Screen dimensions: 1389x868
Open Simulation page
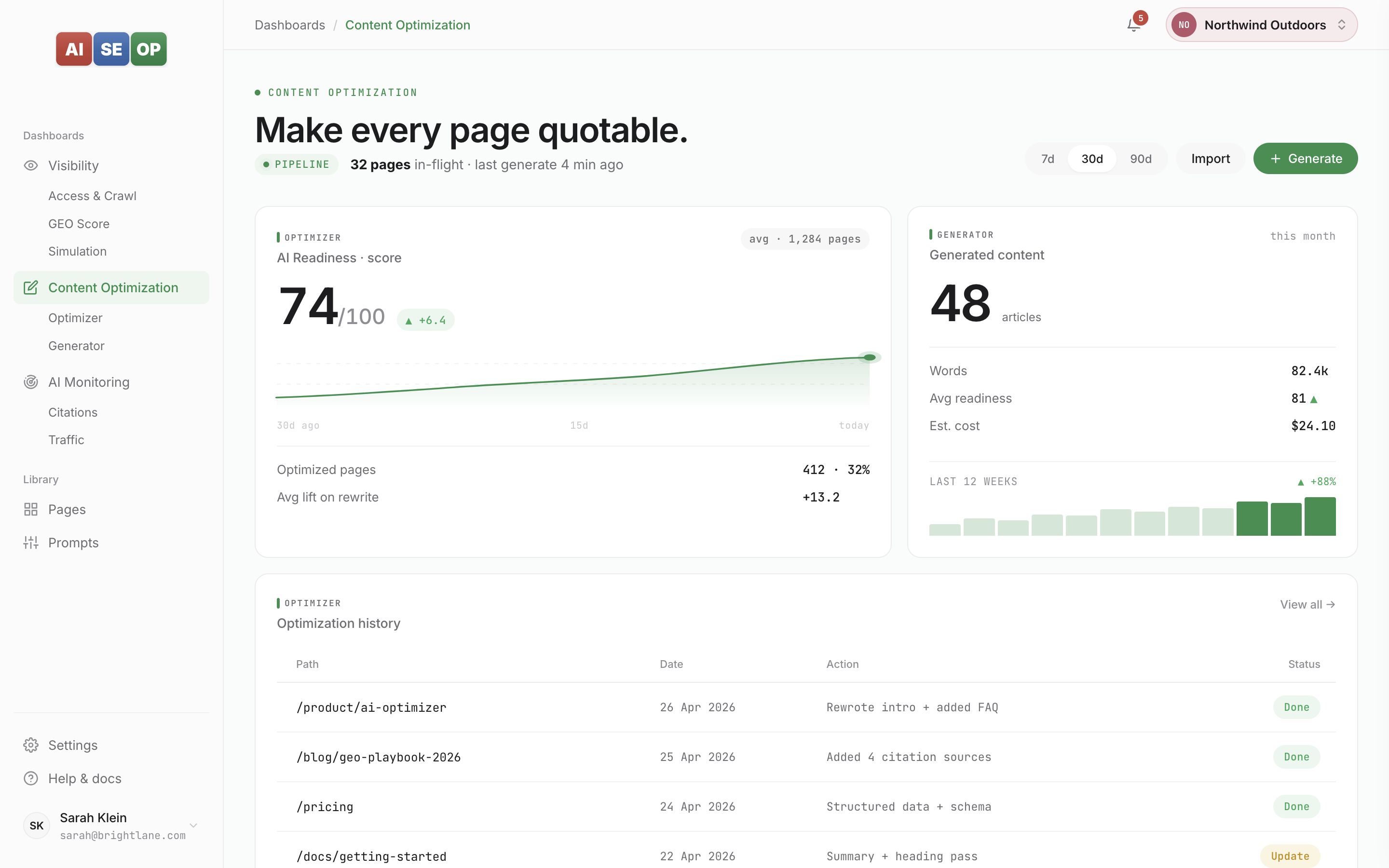pos(78,251)
